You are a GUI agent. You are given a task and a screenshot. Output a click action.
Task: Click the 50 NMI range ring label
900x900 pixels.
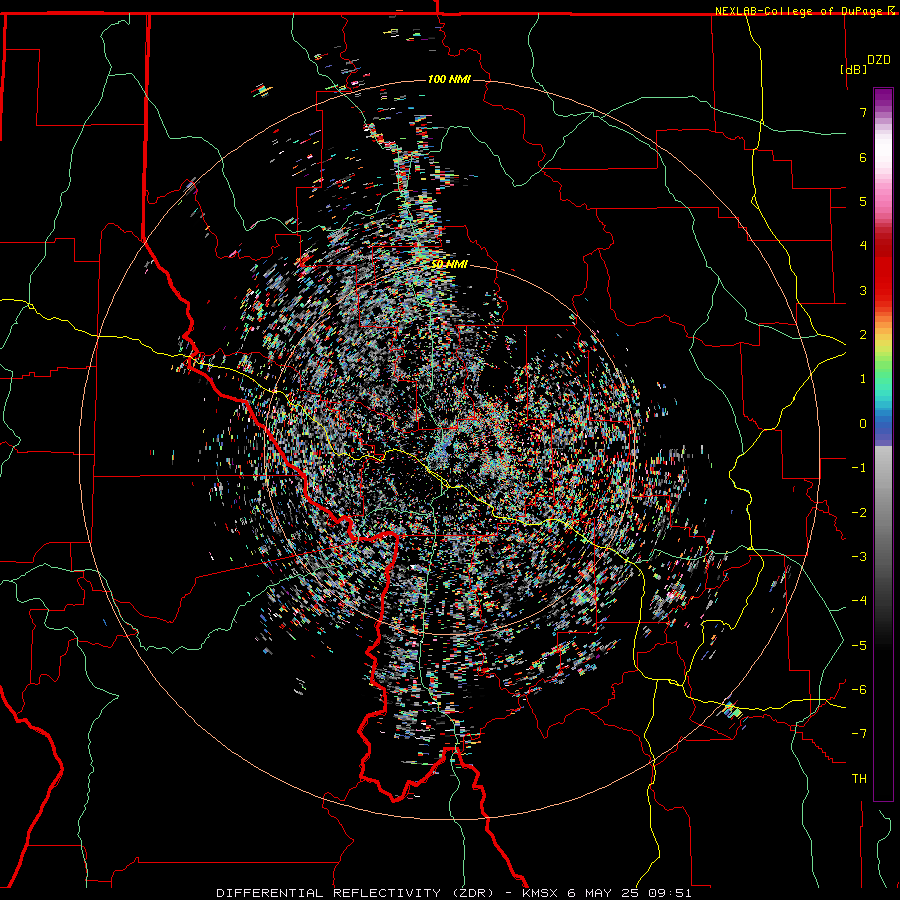click(x=449, y=264)
